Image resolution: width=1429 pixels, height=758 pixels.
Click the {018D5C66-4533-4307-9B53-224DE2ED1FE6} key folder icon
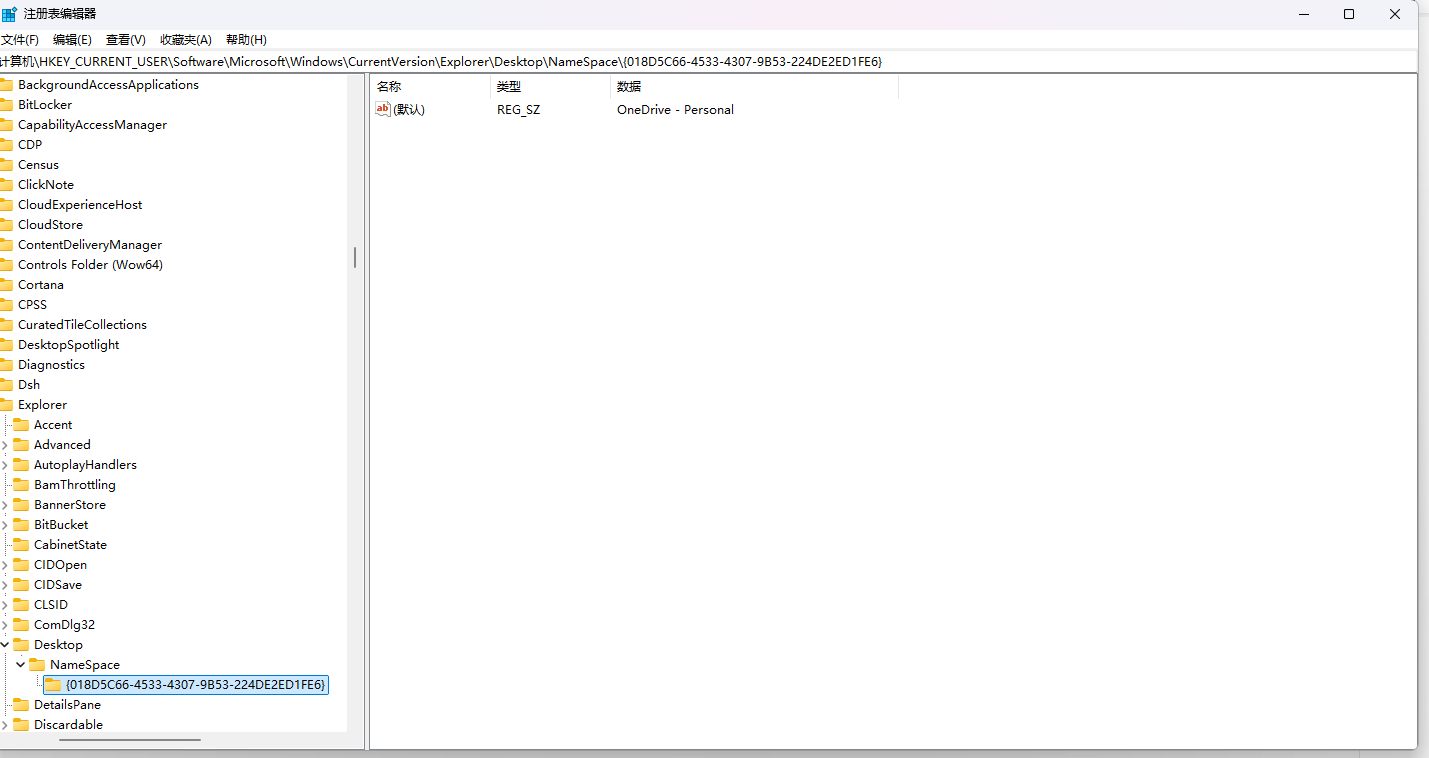tap(52, 685)
